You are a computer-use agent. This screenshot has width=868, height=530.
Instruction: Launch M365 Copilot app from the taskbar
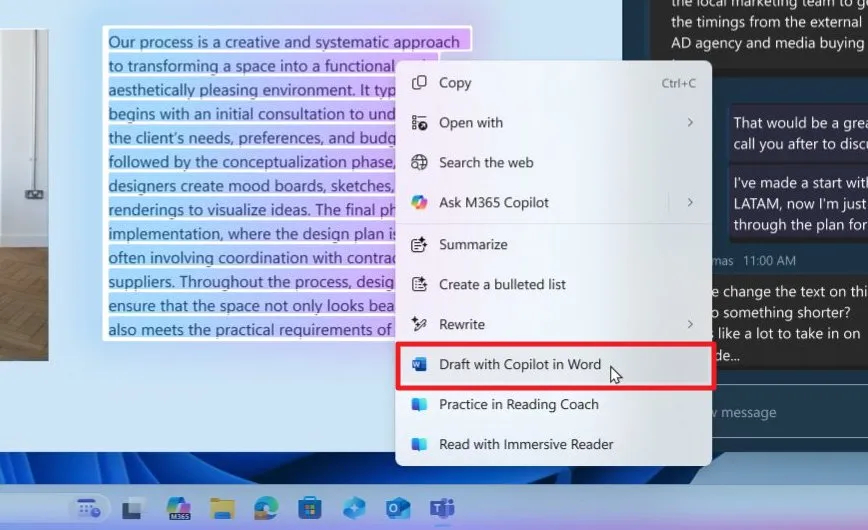(x=178, y=508)
